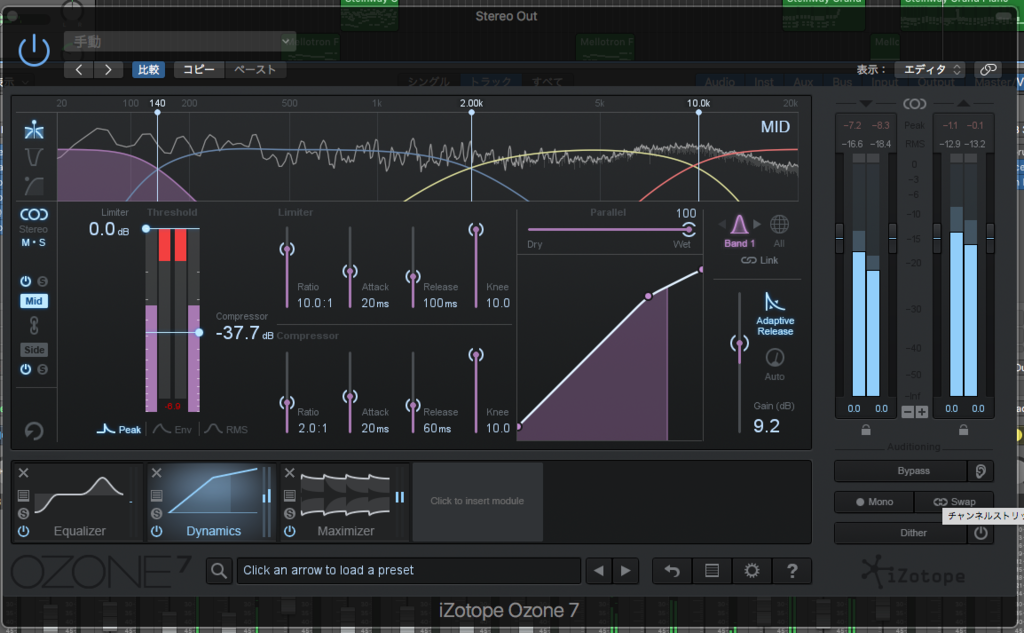Toggle power for the Mid channel
Image resolution: width=1024 pixels, height=633 pixels.
(x=25, y=282)
